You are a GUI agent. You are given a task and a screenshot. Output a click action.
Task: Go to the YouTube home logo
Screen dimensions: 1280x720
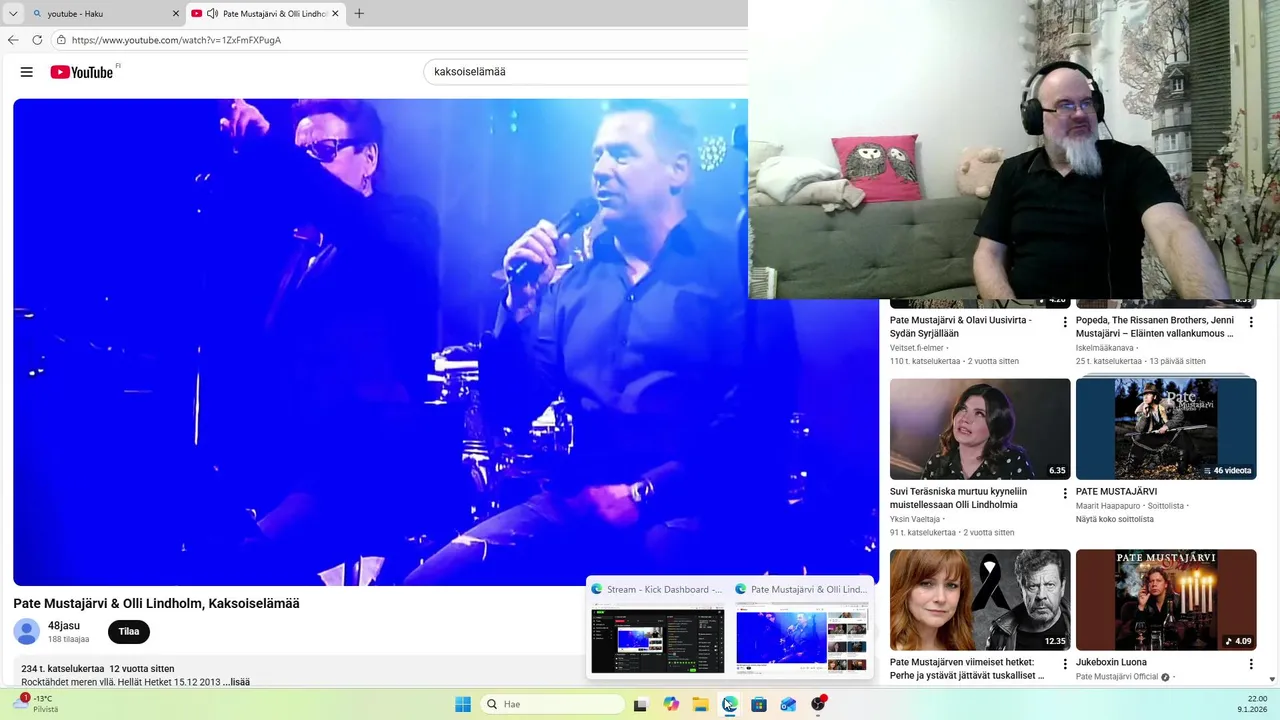click(82, 72)
